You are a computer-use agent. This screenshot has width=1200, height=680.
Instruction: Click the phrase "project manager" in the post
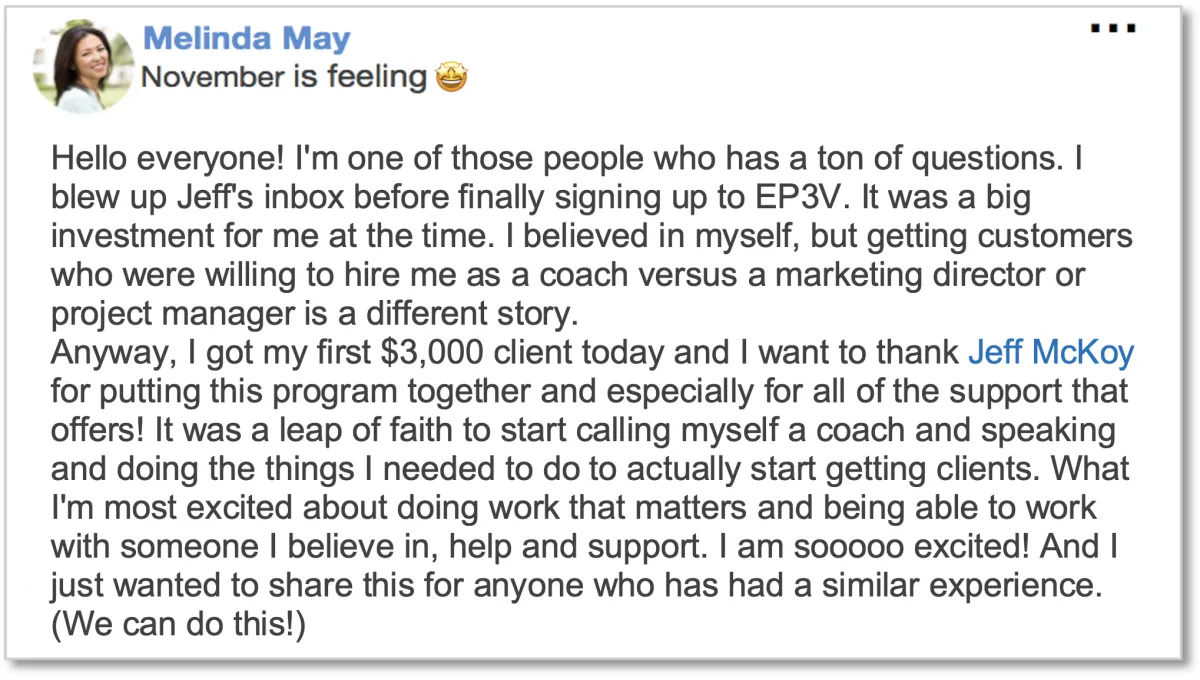click(x=181, y=314)
